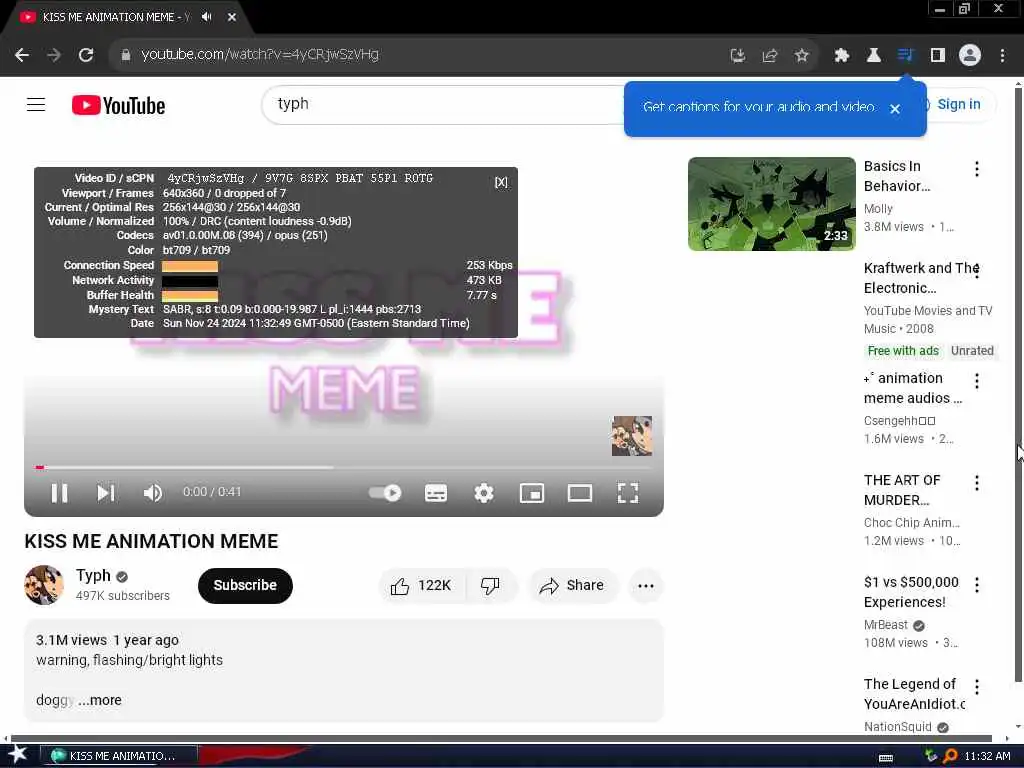Go to YouTube home logo

(x=118, y=105)
